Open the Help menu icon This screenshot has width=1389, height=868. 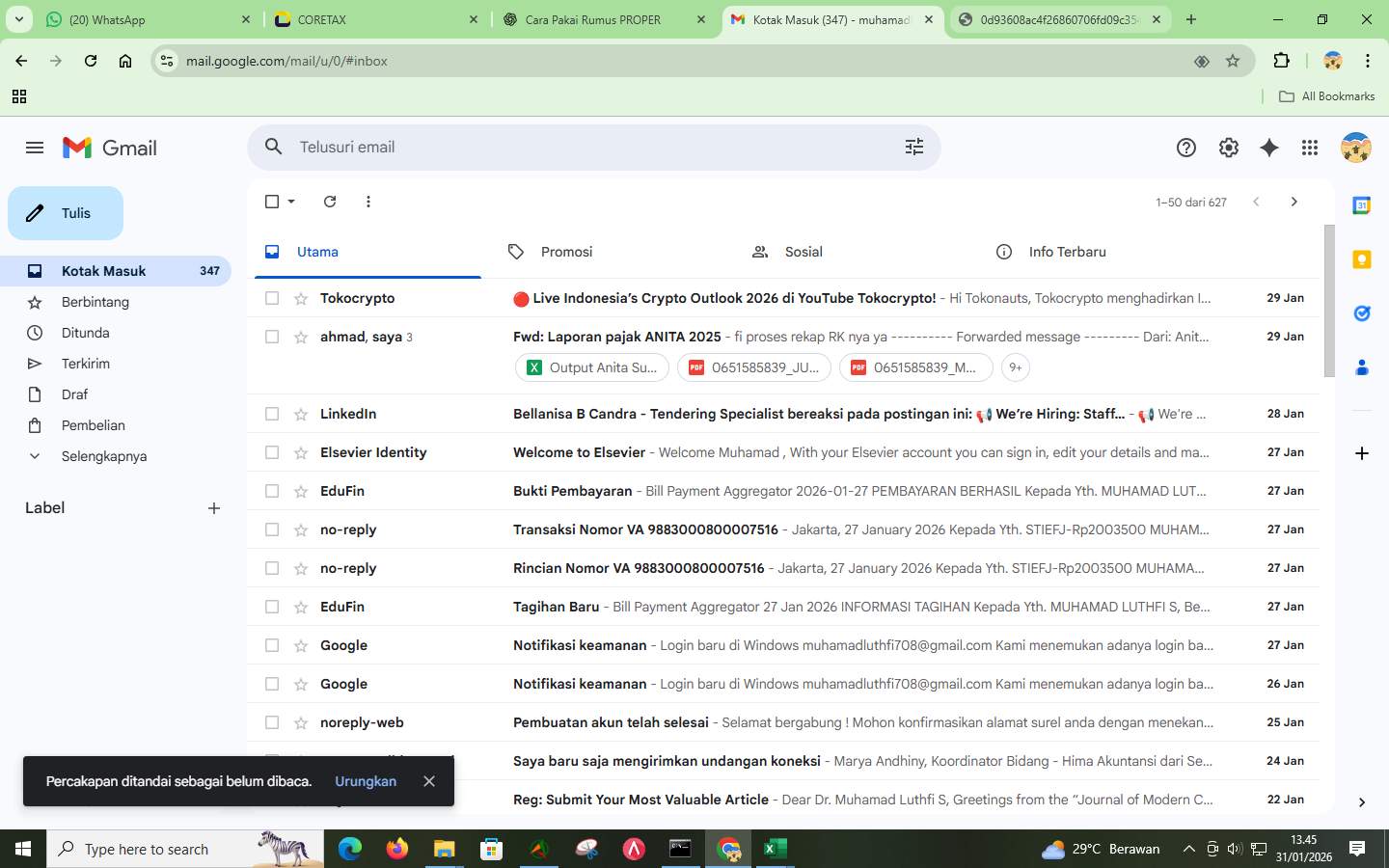pyautogui.click(x=1185, y=147)
